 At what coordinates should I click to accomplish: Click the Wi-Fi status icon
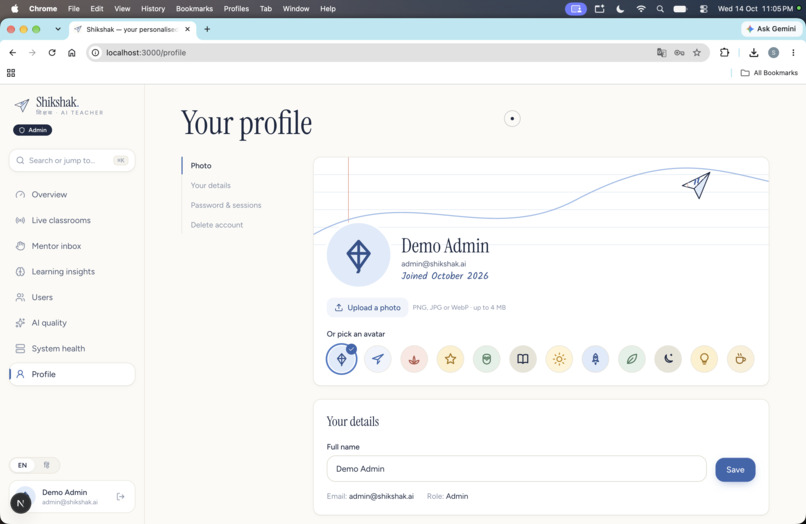coord(640,9)
